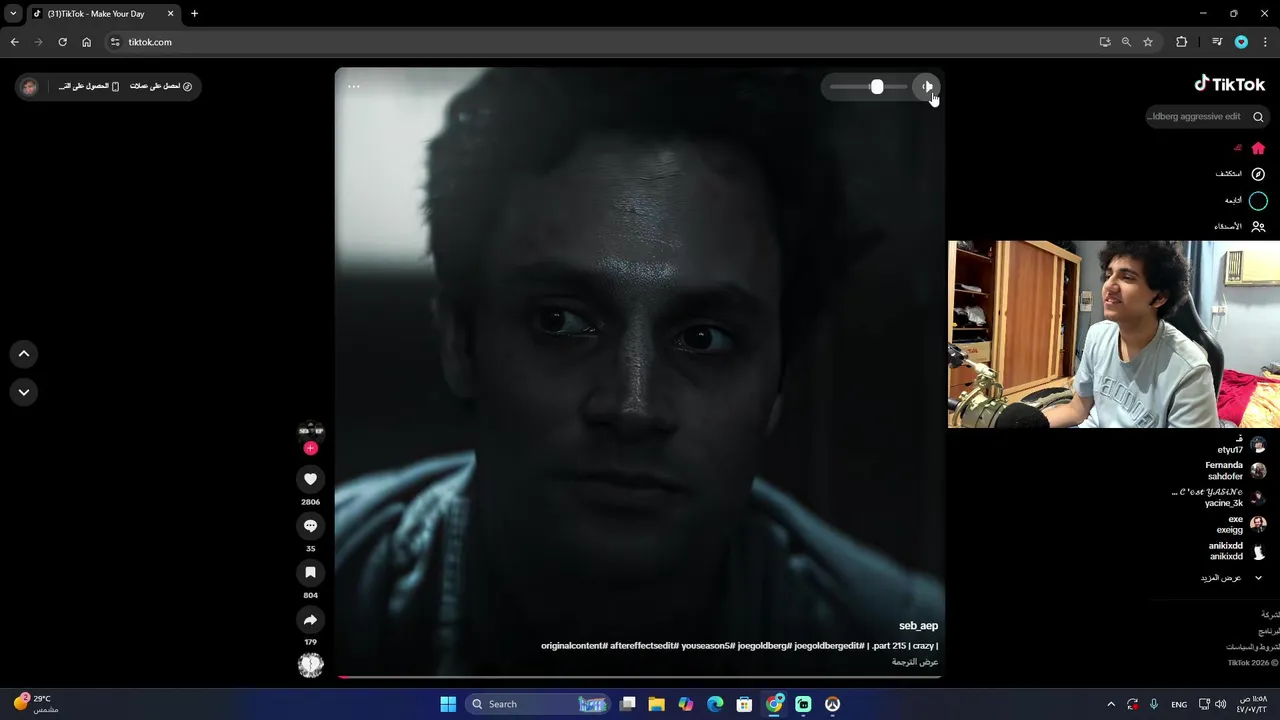Open Microsoft Store from the taskbar

[744, 704]
